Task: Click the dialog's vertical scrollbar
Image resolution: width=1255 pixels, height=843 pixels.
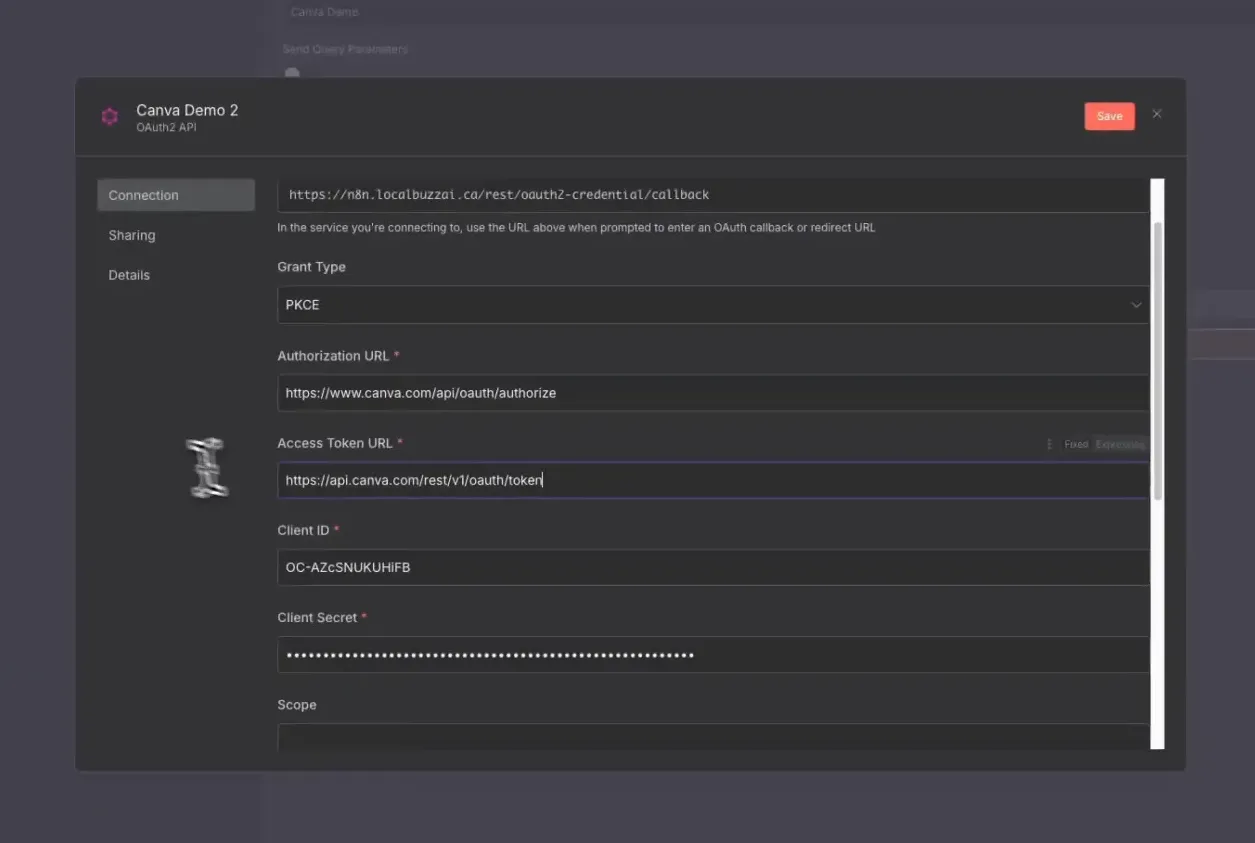Action: 1158,360
